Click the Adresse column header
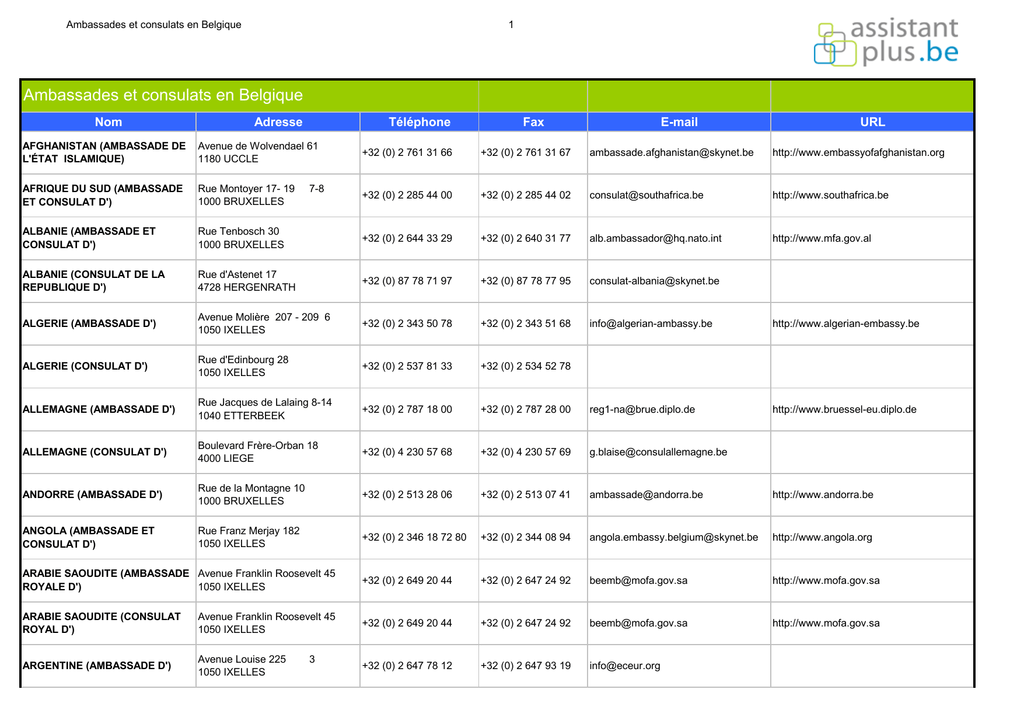The height and width of the screenshot is (724, 1024). 278,121
